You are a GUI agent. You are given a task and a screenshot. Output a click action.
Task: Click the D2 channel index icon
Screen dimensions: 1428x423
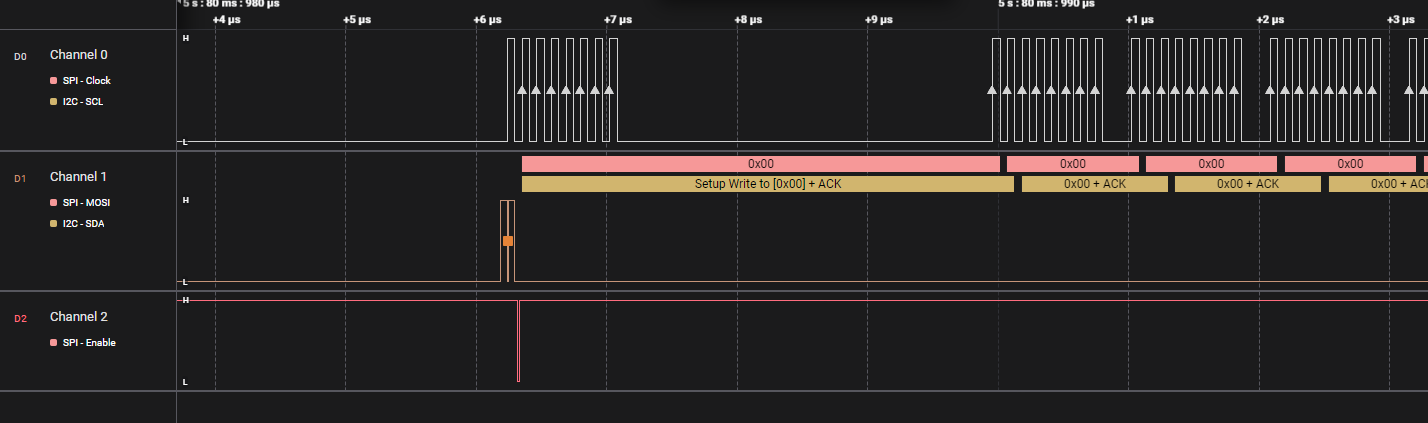(x=20, y=318)
